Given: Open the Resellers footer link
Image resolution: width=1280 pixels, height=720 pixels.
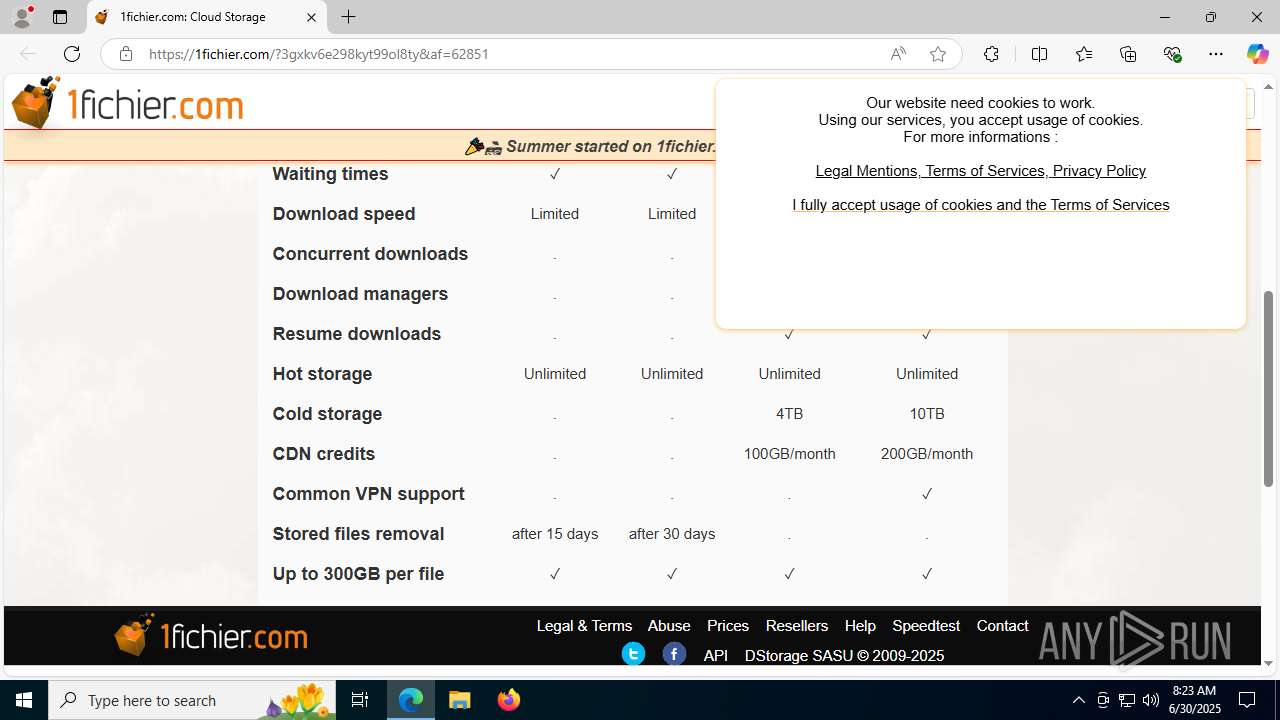Looking at the screenshot, I should click(x=797, y=625).
